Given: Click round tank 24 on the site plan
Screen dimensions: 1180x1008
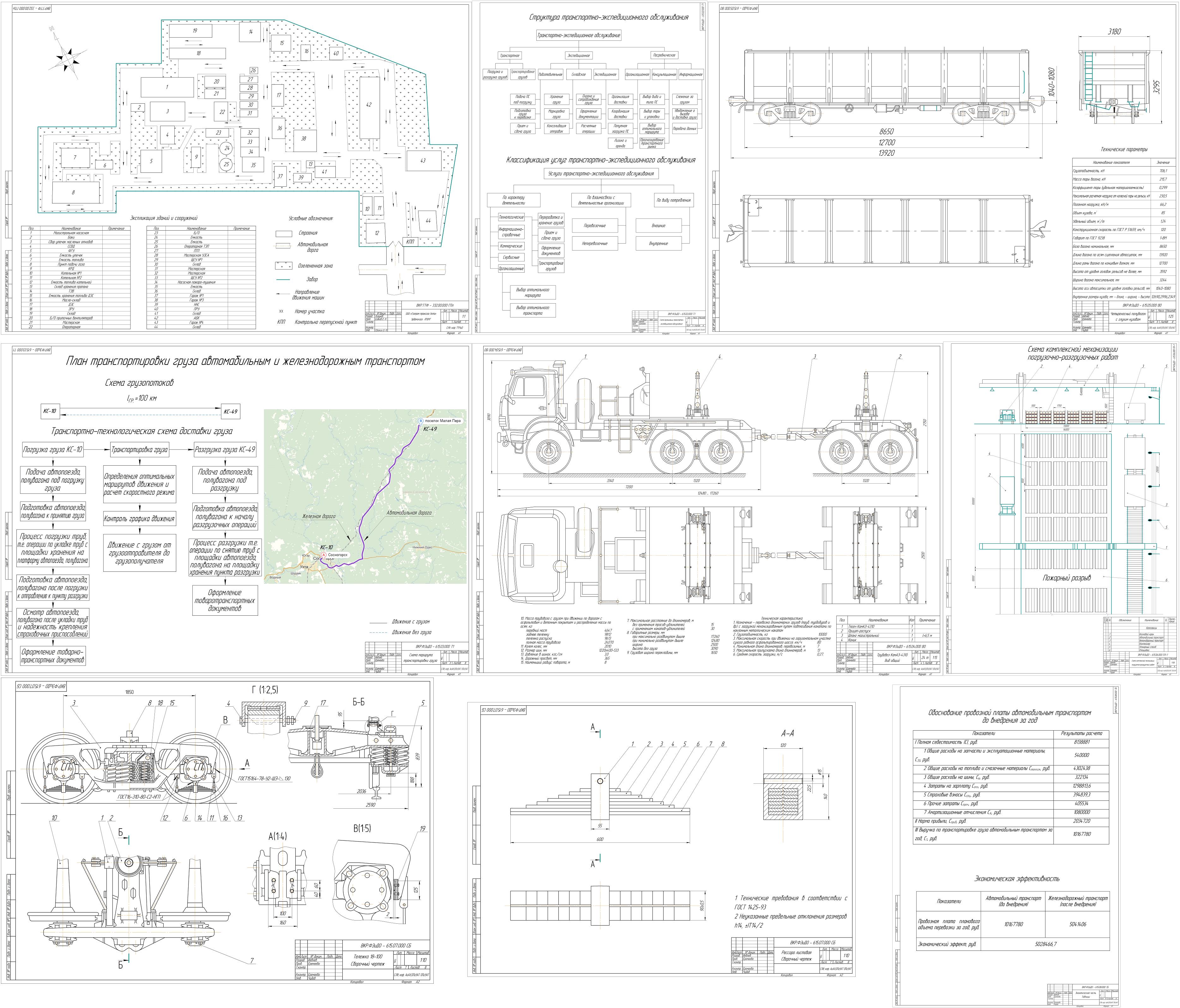Looking at the screenshot, I should pos(227,148).
